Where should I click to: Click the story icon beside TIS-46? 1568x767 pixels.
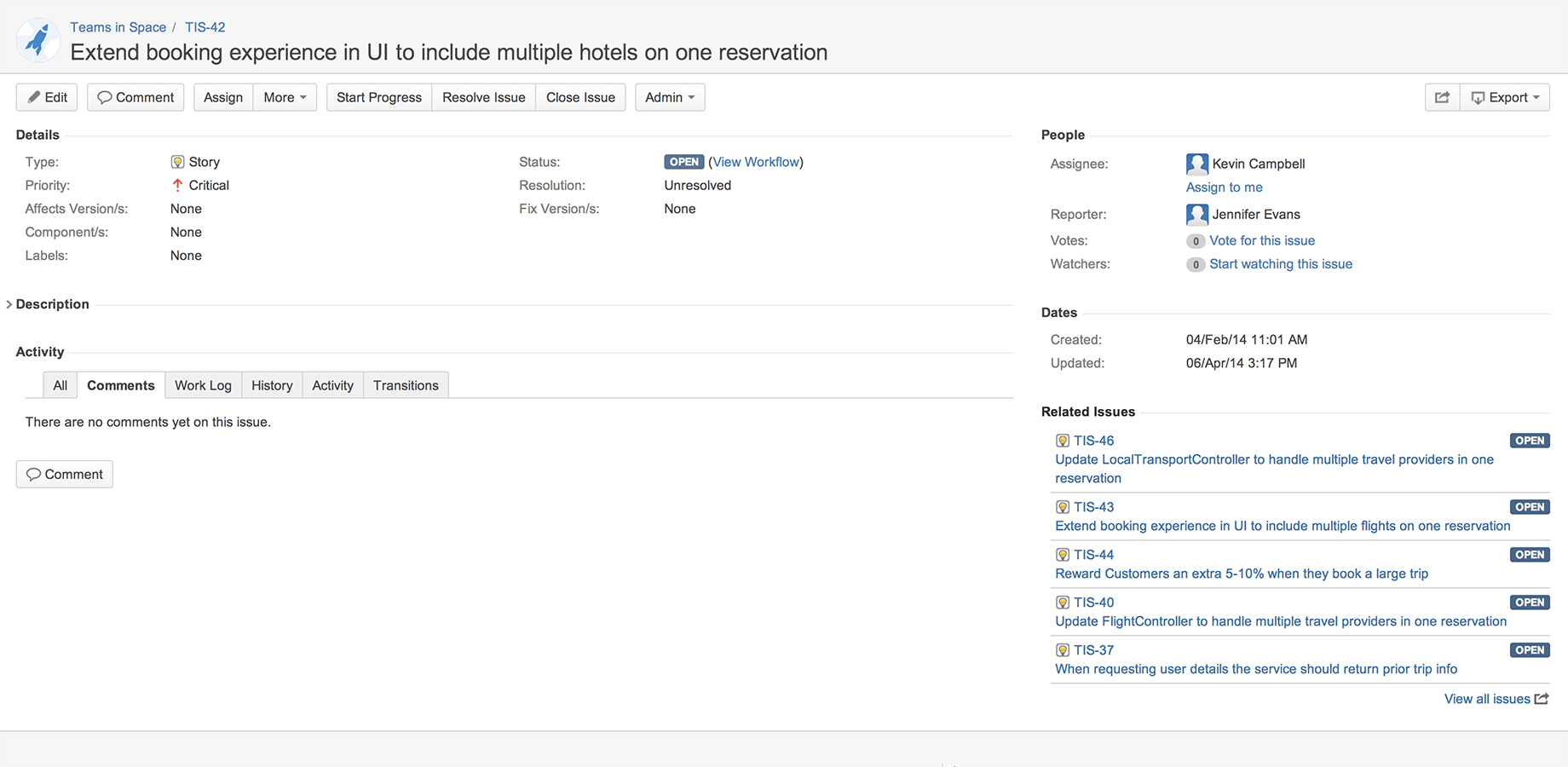pos(1062,441)
